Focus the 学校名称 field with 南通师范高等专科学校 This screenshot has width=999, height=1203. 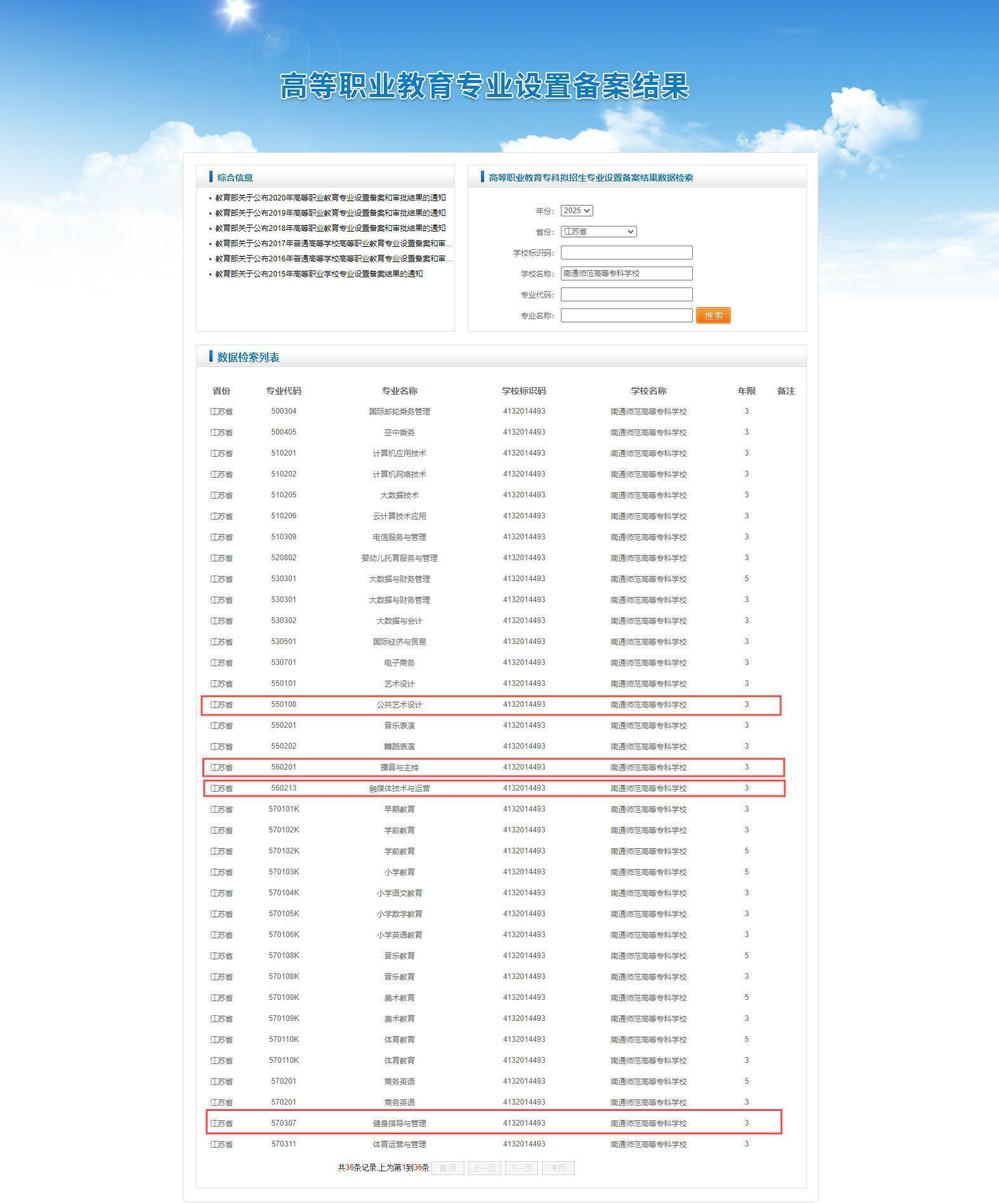626,274
